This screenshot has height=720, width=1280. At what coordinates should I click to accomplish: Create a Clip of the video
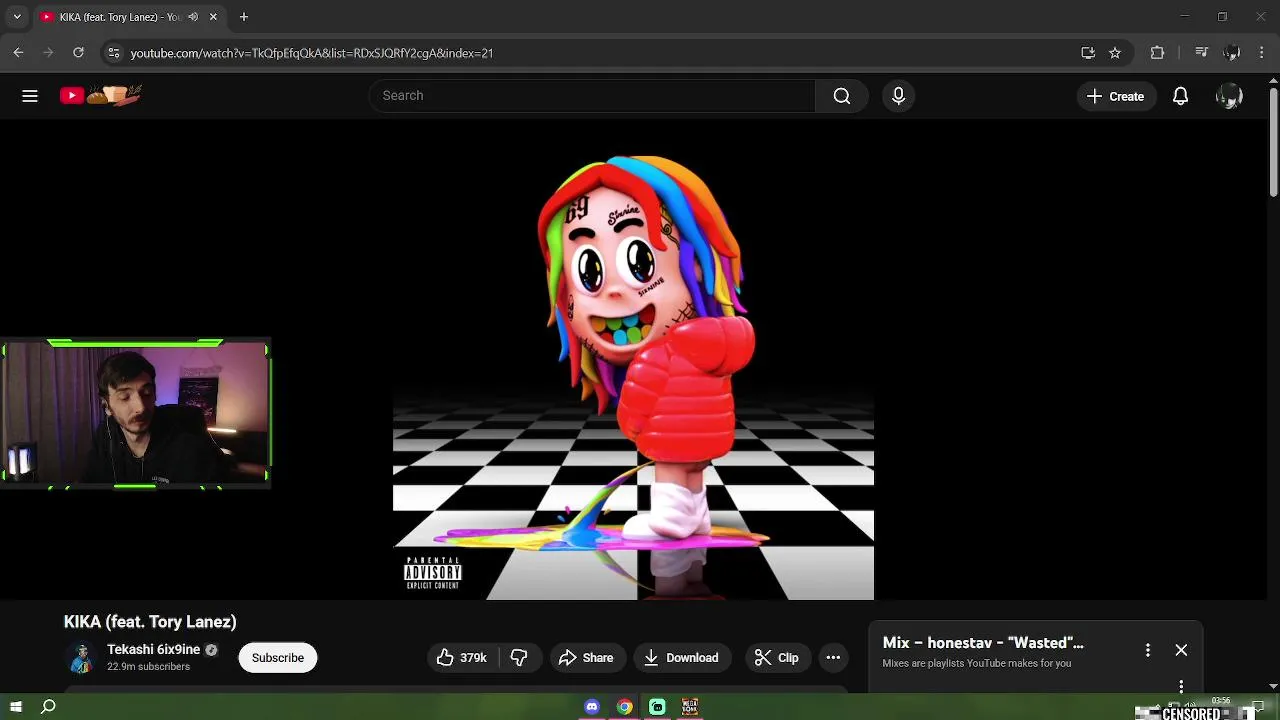click(776, 657)
